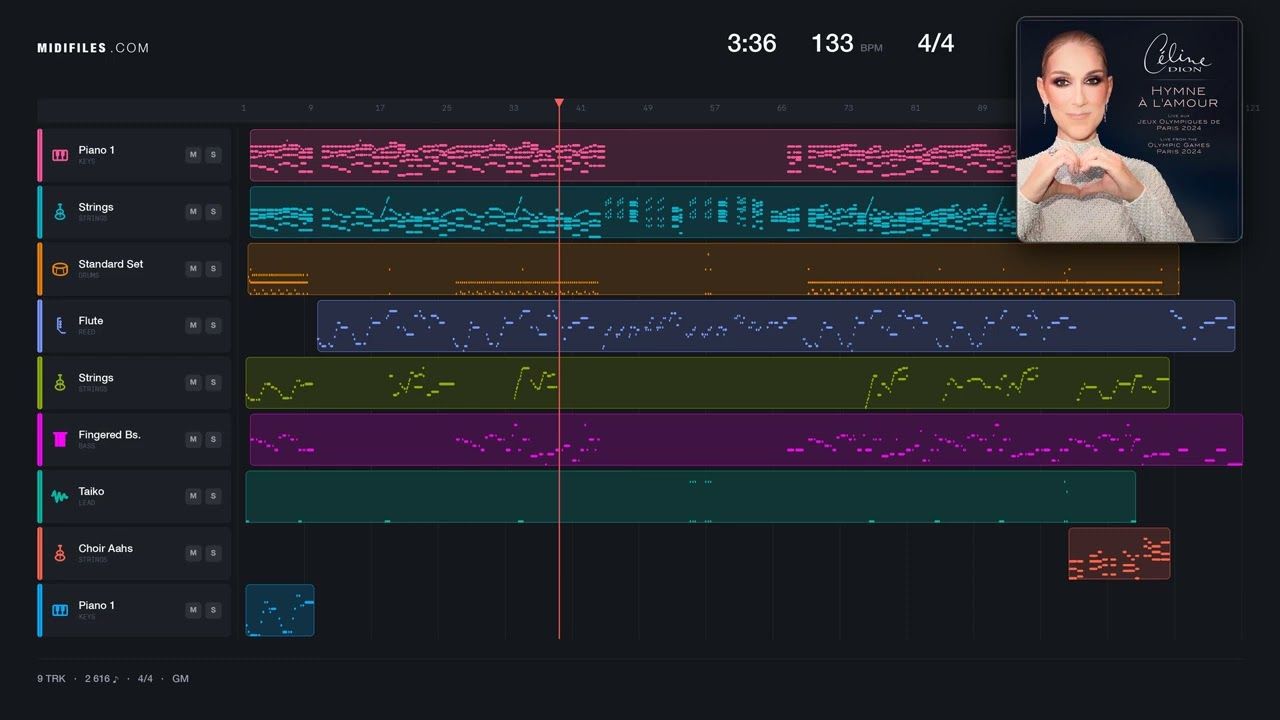
Task: Select the Flute track name
Action: (91, 321)
